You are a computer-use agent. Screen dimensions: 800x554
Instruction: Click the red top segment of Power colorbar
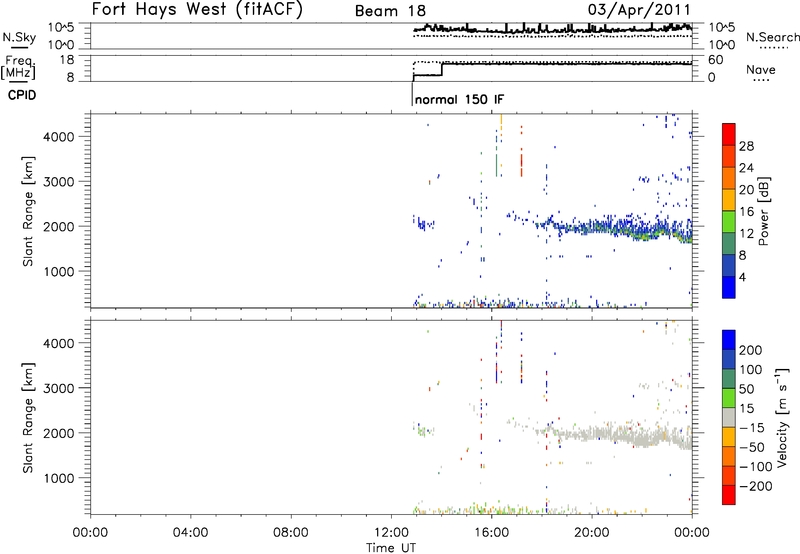coord(729,134)
